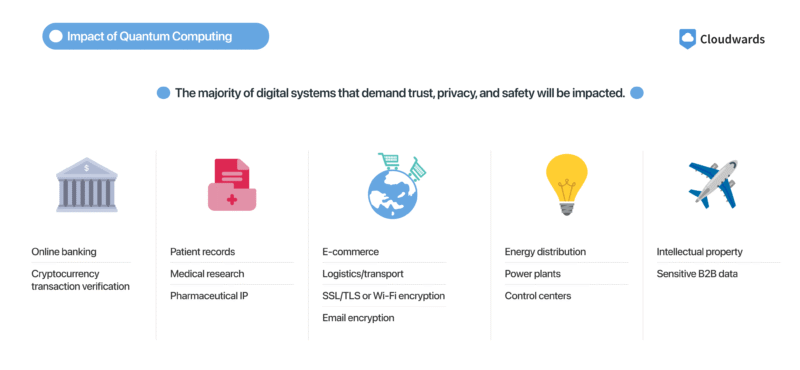Click SSL/TLS or Wi-Fi encryption text

click(x=384, y=295)
